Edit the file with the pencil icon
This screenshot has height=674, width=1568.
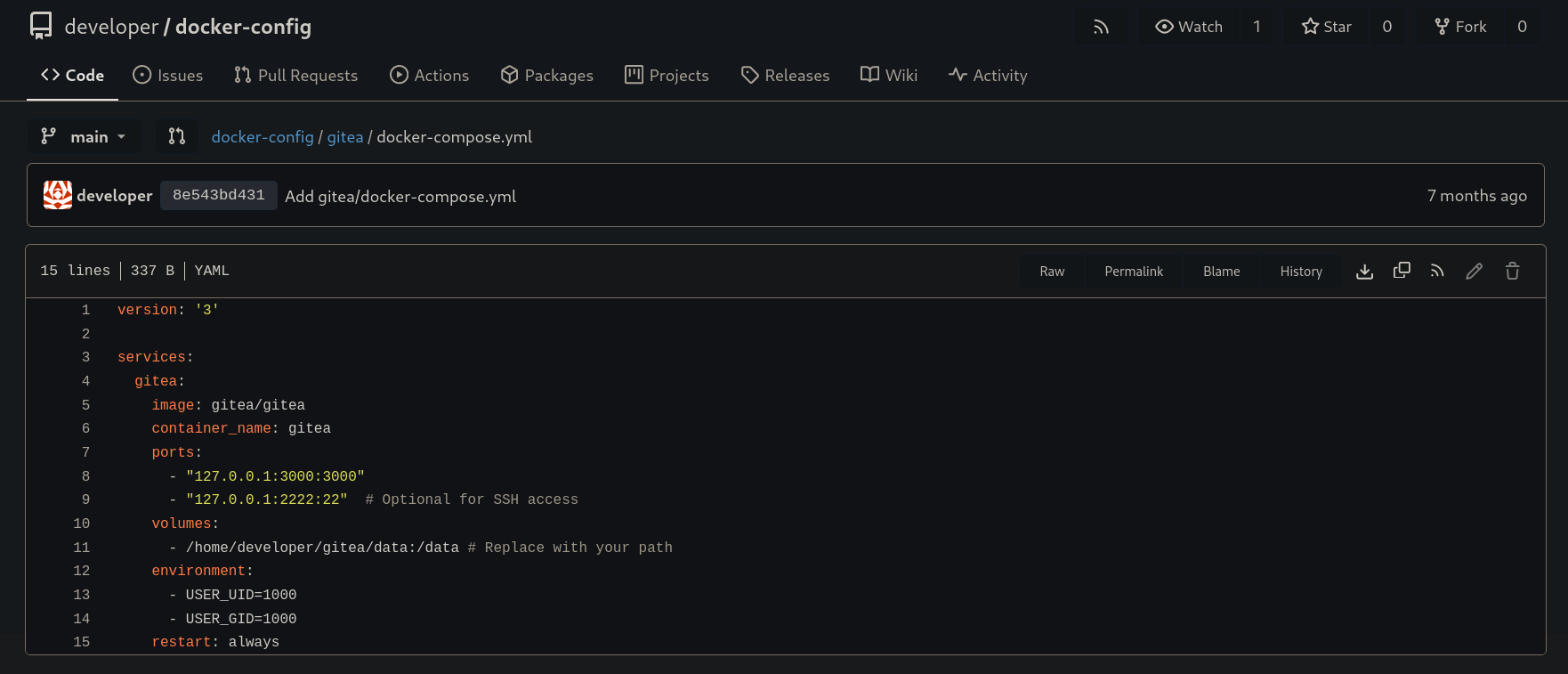coord(1475,271)
